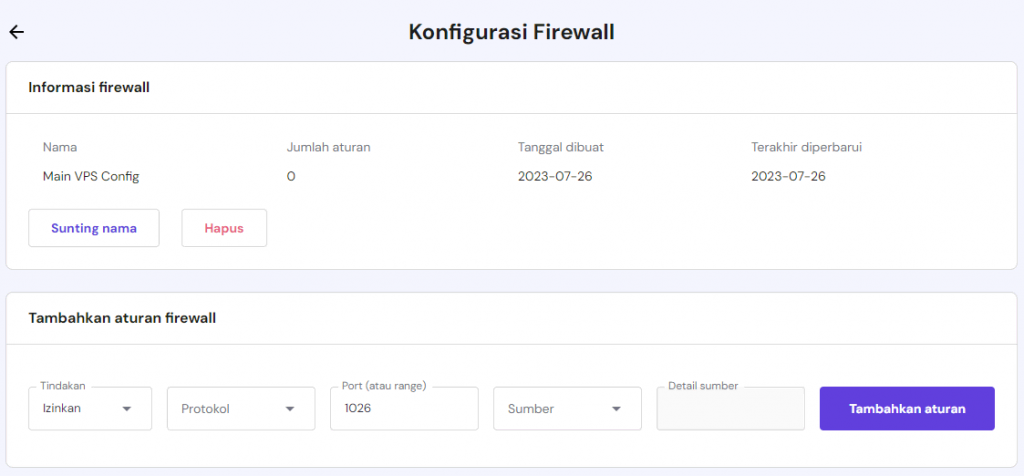Screen dimensions: 1024x476
Task: Click the date under Tanggal dibuat
Action: click(555, 176)
